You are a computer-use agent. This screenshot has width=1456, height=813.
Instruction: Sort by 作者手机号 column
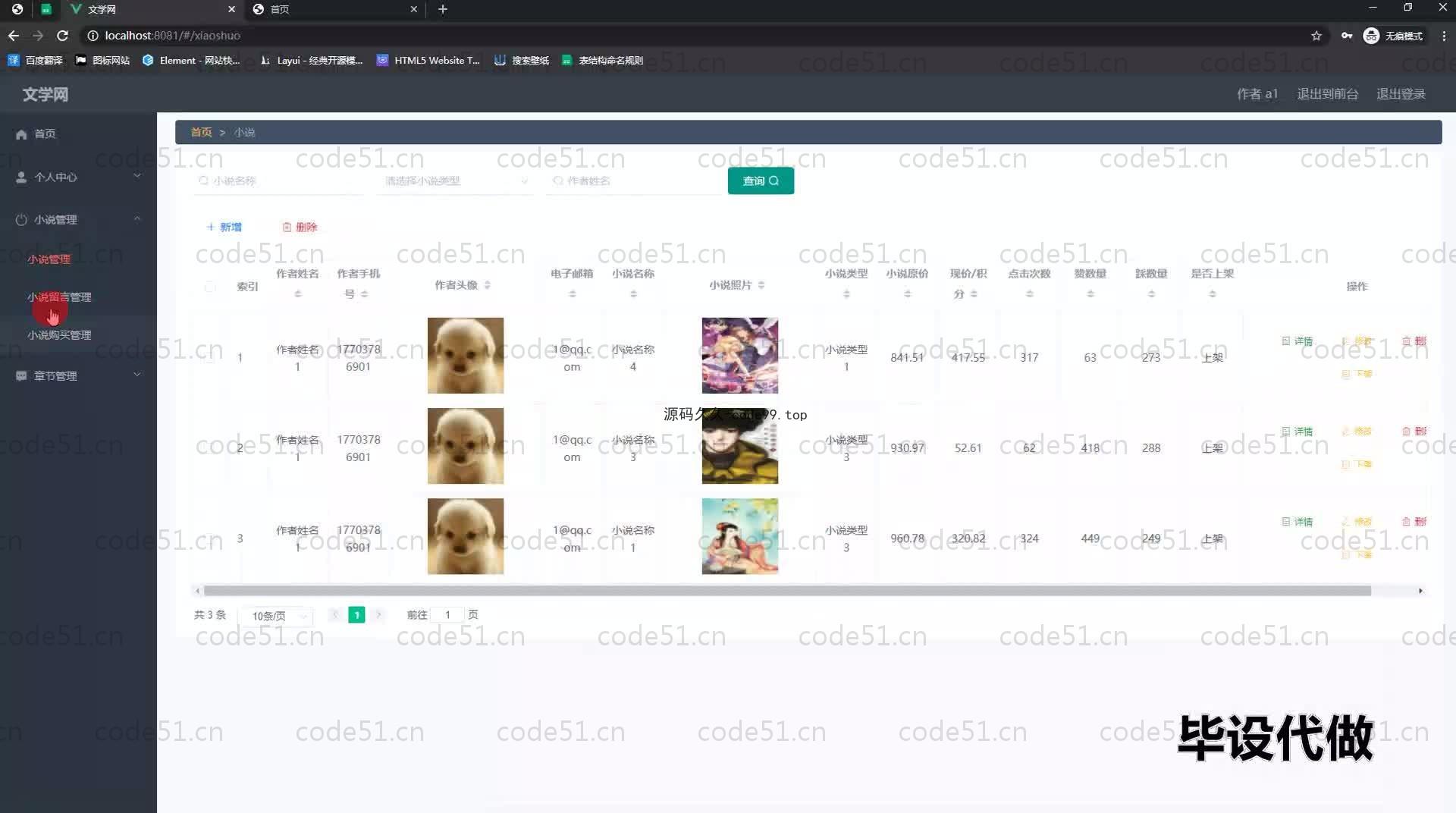coord(365,294)
